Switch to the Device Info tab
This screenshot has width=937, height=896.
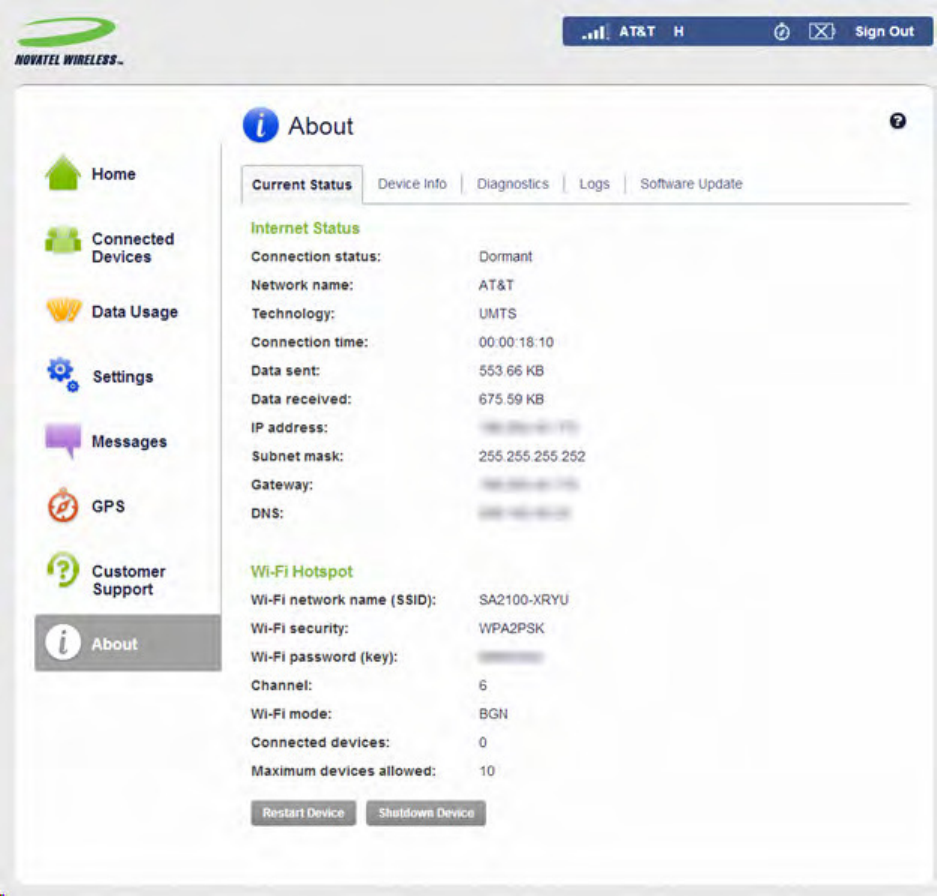tap(412, 184)
